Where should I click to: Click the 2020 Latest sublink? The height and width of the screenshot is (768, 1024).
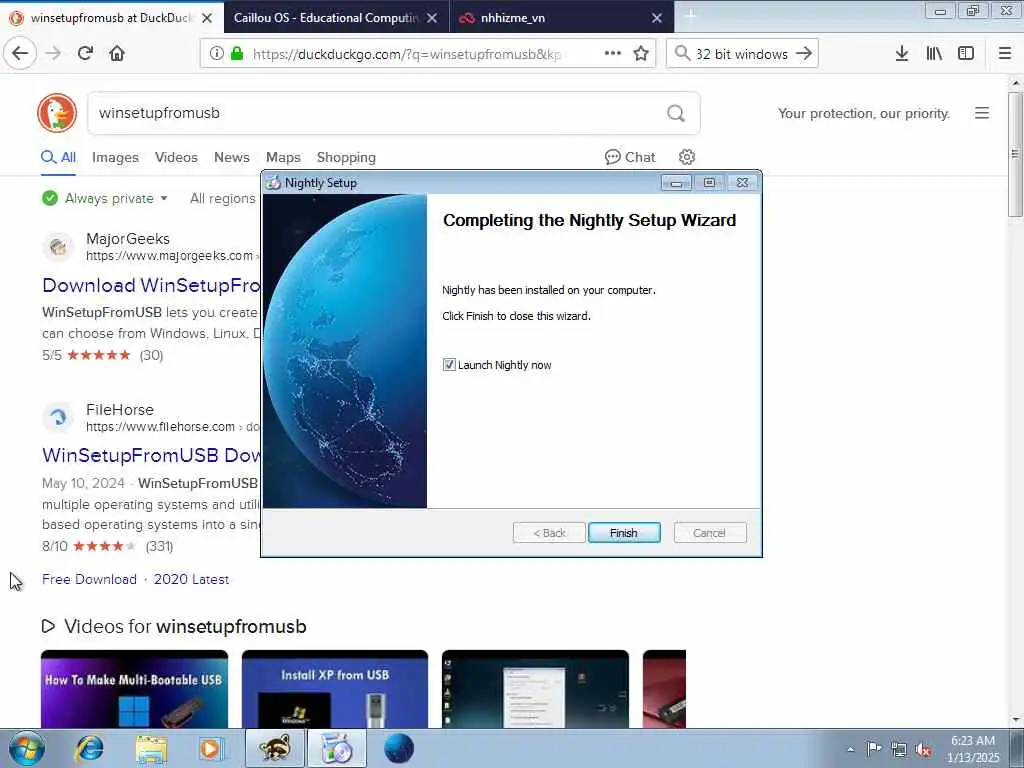[191, 579]
